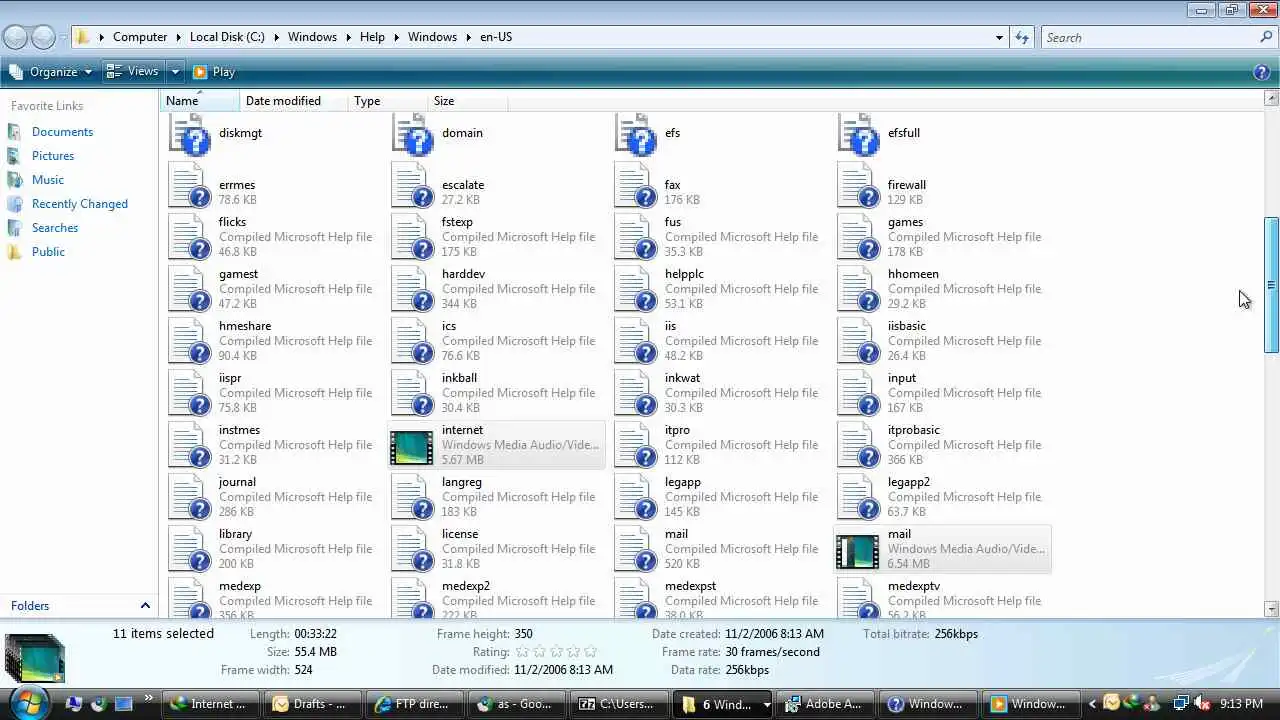Select the input help file icon
The width and height of the screenshot is (1280, 720).
[859, 394]
